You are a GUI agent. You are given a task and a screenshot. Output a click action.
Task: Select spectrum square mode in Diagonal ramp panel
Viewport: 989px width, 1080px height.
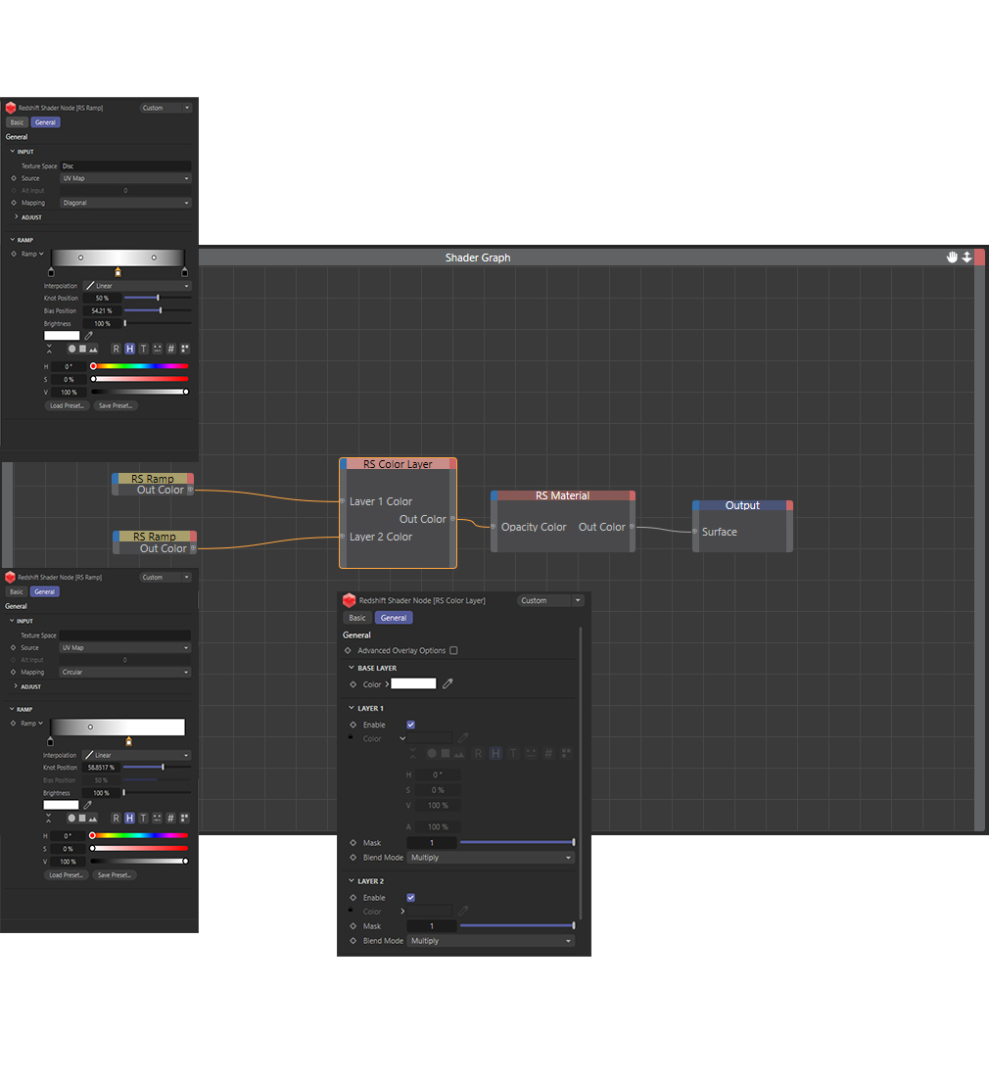click(x=82, y=349)
